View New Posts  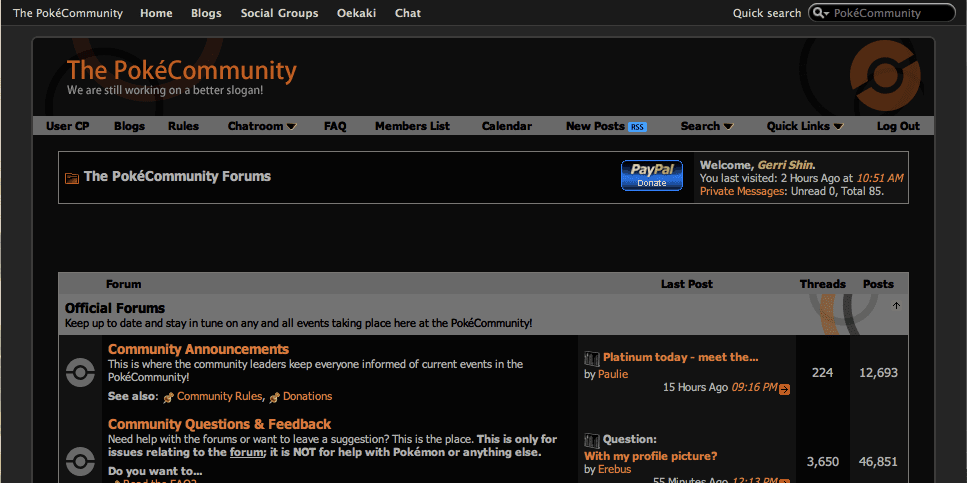595,126
